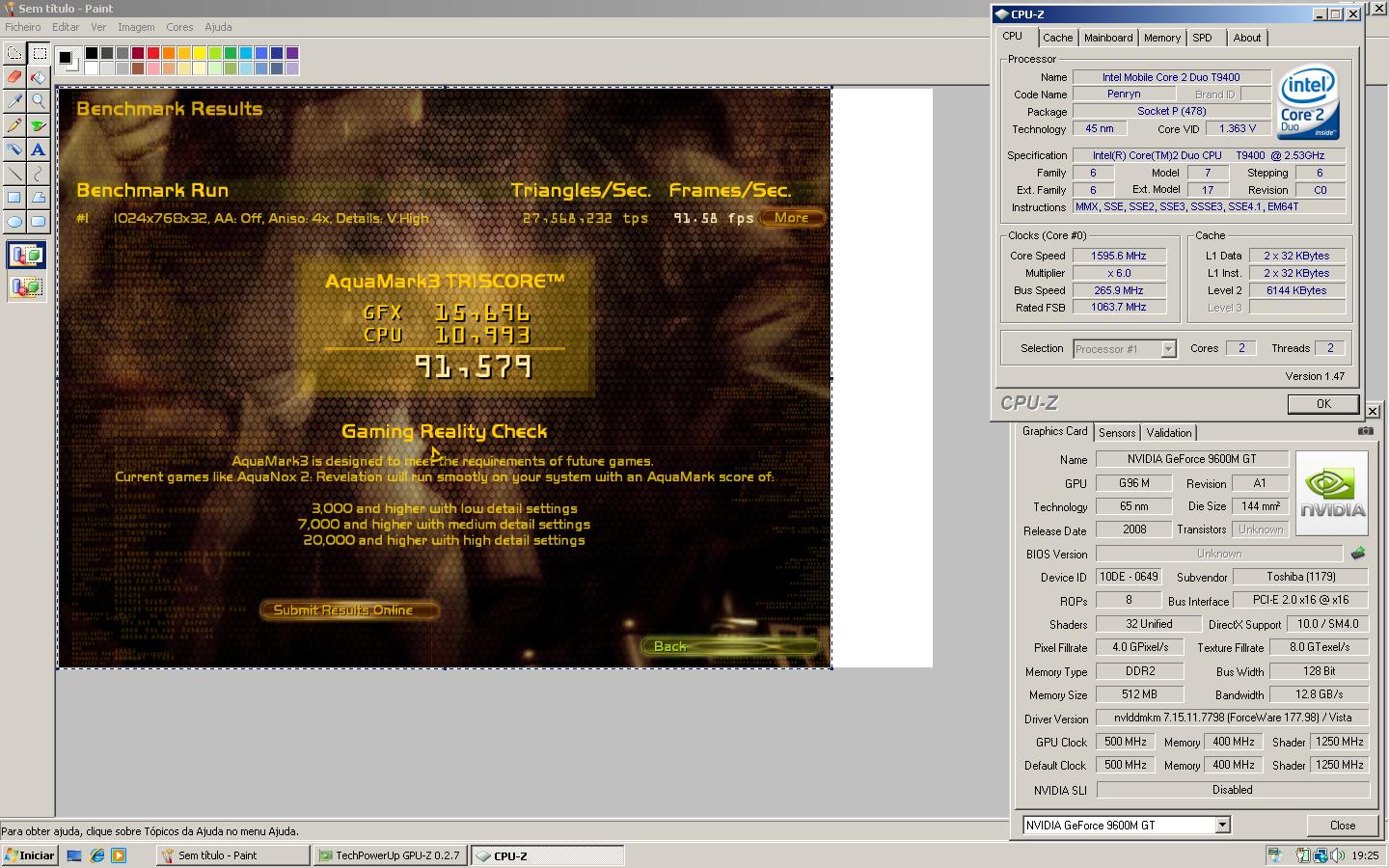Click the BIOS save icon in GPU-Z
The height and width of the screenshot is (868, 1389).
1358,554
